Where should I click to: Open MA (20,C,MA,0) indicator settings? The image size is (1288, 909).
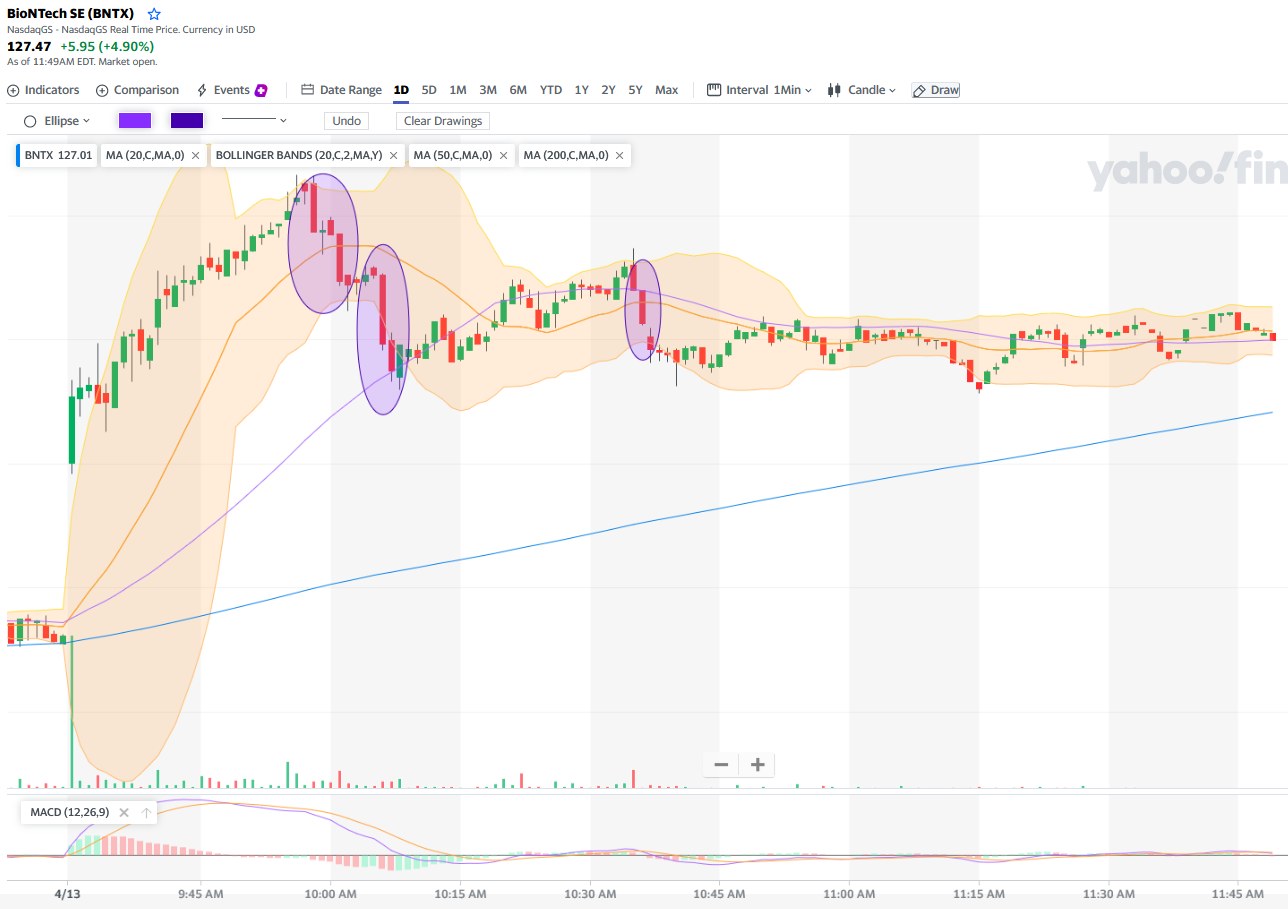pyautogui.click(x=145, y=155)
